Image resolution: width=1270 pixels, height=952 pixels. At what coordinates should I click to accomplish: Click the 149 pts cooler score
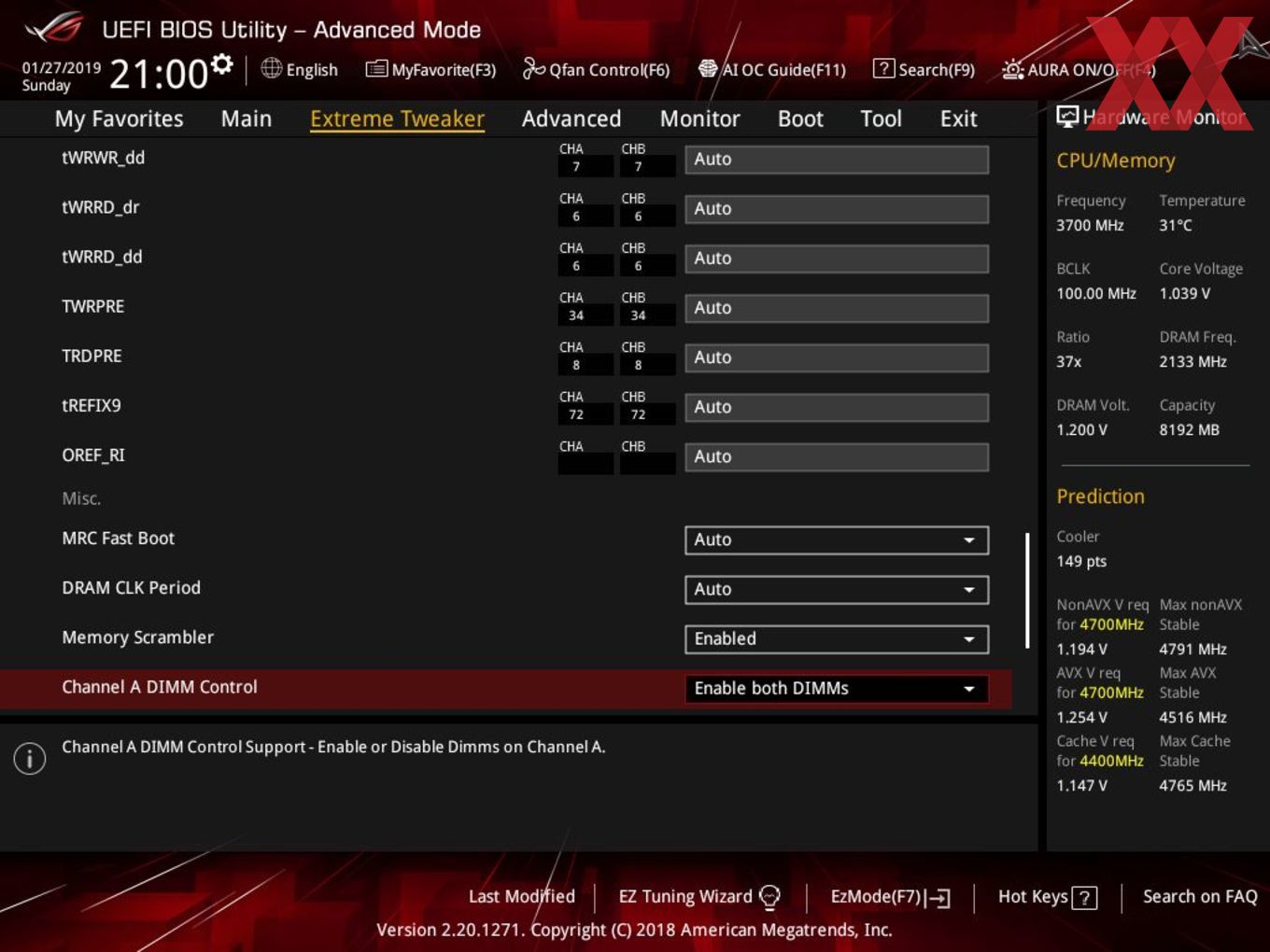tap(1081, 561)
